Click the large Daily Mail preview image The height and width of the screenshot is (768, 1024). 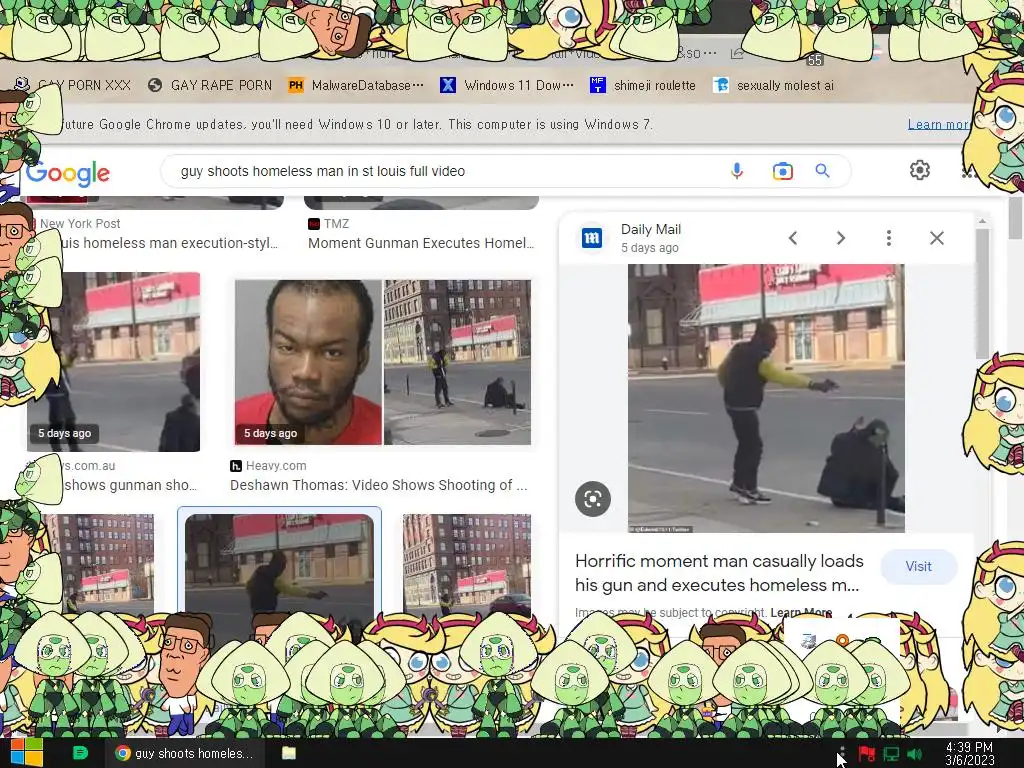click(x=766, y=398)
